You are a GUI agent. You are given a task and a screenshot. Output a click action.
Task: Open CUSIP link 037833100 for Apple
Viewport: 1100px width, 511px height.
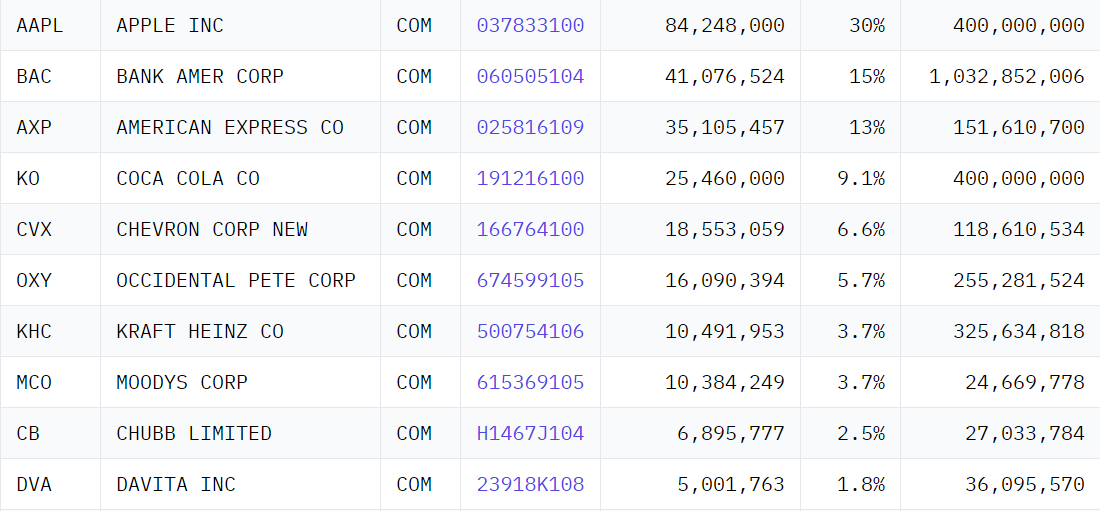[530, 25]
